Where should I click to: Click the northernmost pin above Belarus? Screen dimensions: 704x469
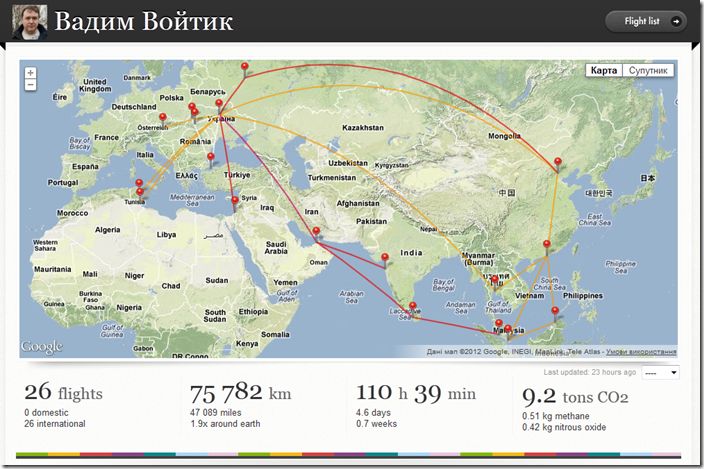(x=245, y=67)
